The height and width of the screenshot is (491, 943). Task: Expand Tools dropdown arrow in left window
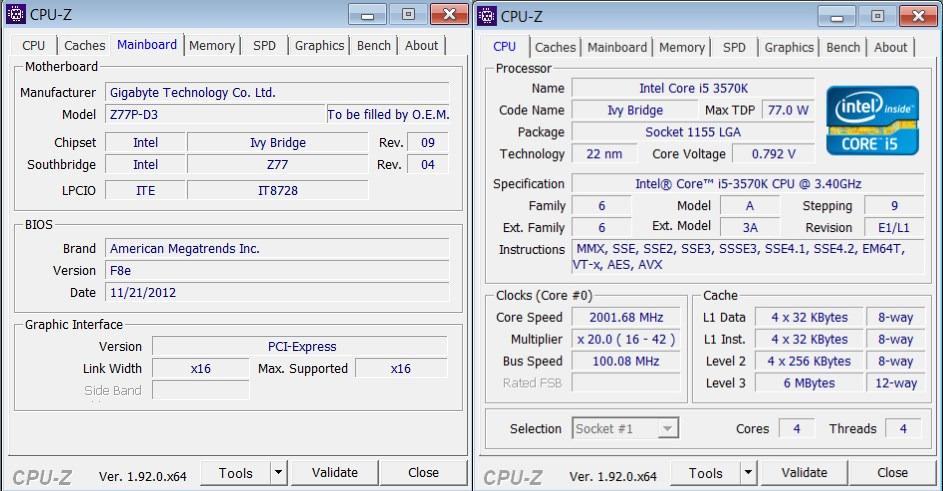[x=278, y=474]
